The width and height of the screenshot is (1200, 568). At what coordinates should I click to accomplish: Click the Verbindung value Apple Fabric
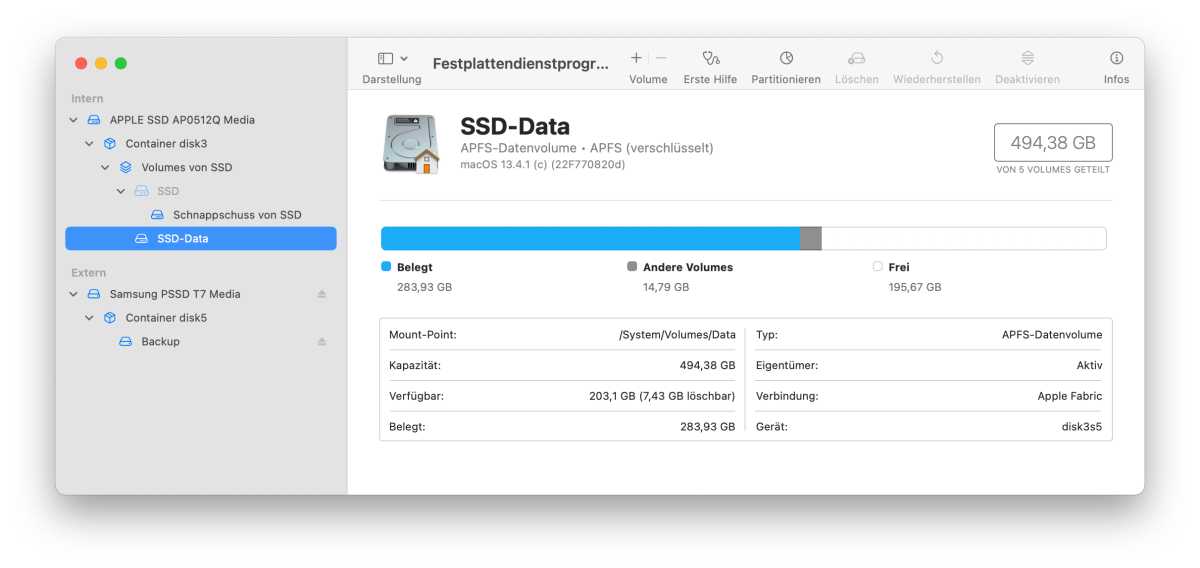click(x=1070, y=396)
